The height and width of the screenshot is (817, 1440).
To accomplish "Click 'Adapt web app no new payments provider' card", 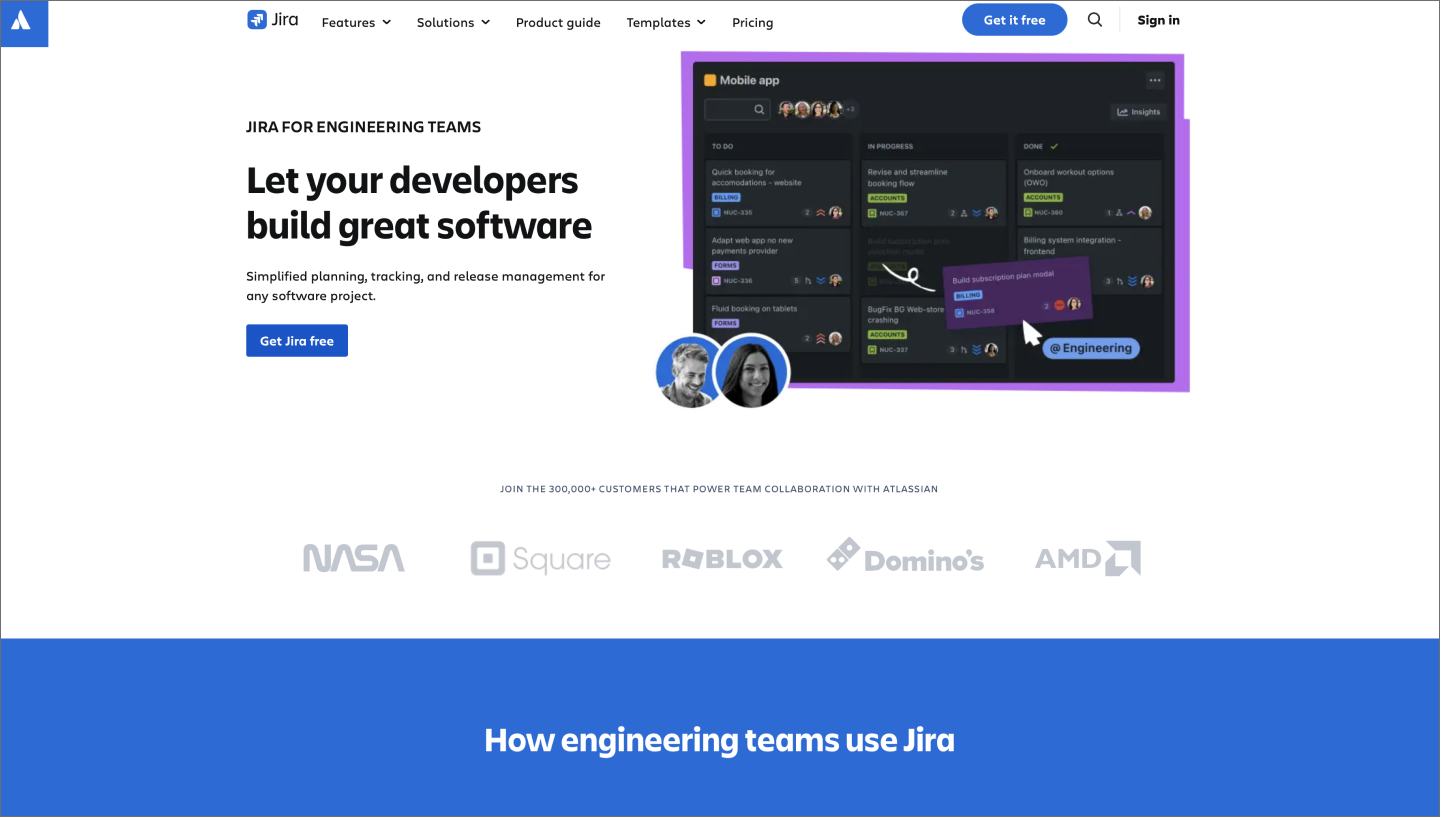I will pyautogui.click(x=776, y=260).
